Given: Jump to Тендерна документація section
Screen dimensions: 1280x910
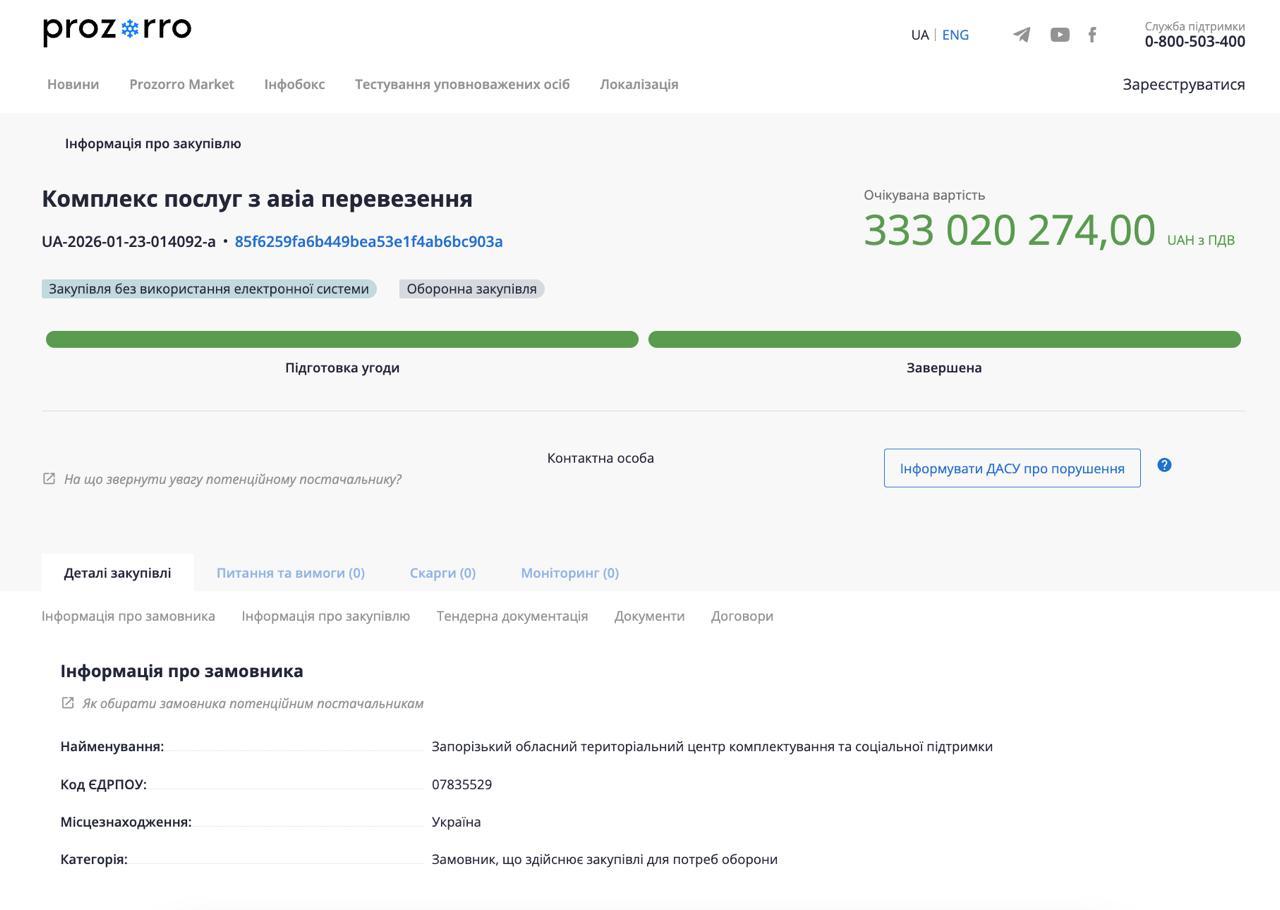Looking at the screenshot, I should click(x=512, y=616).
